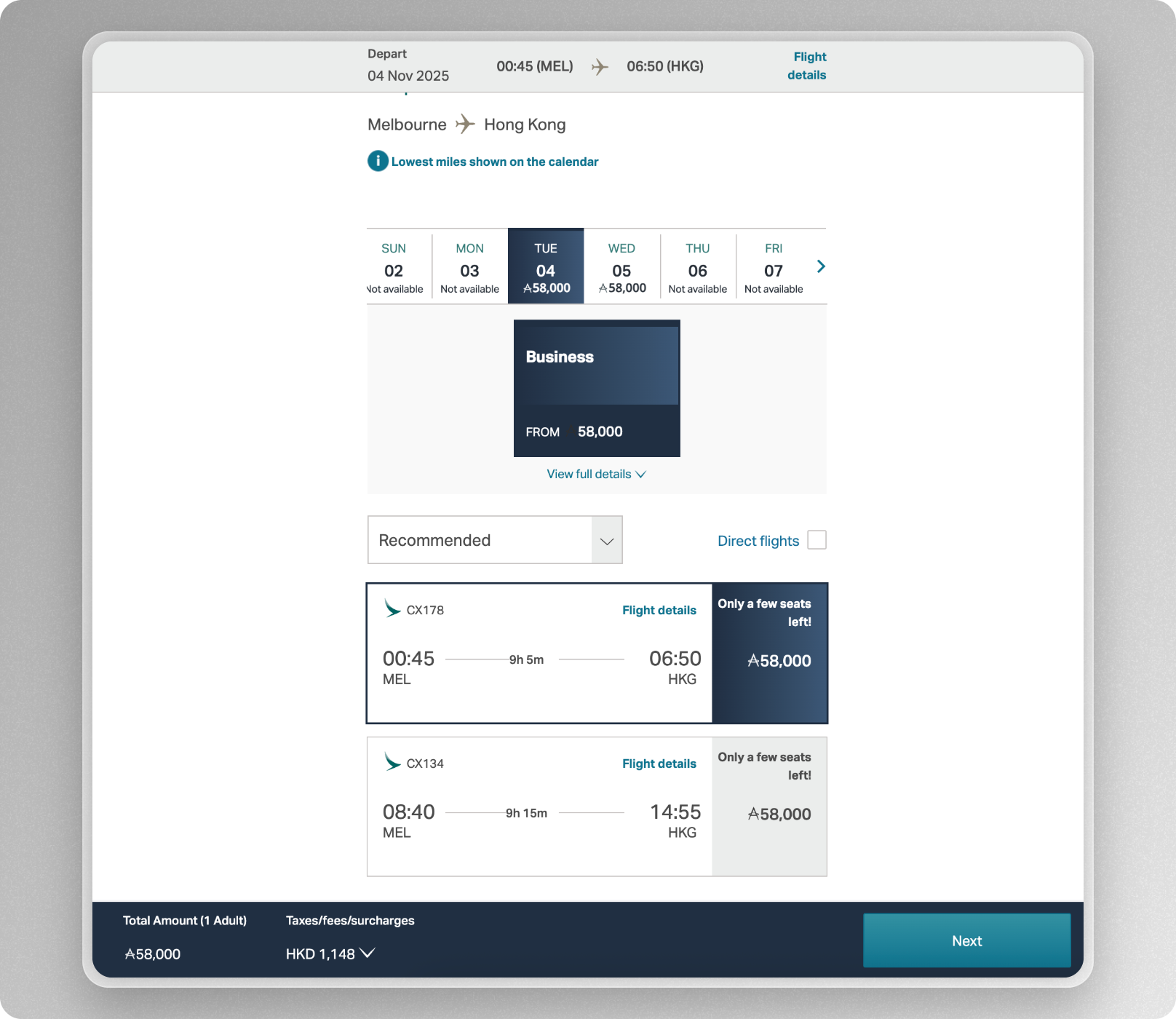Viewport: 1176px width, 1019px height.
Task: Open Flight details in the top summary bar
Action: tap(808, 66)
